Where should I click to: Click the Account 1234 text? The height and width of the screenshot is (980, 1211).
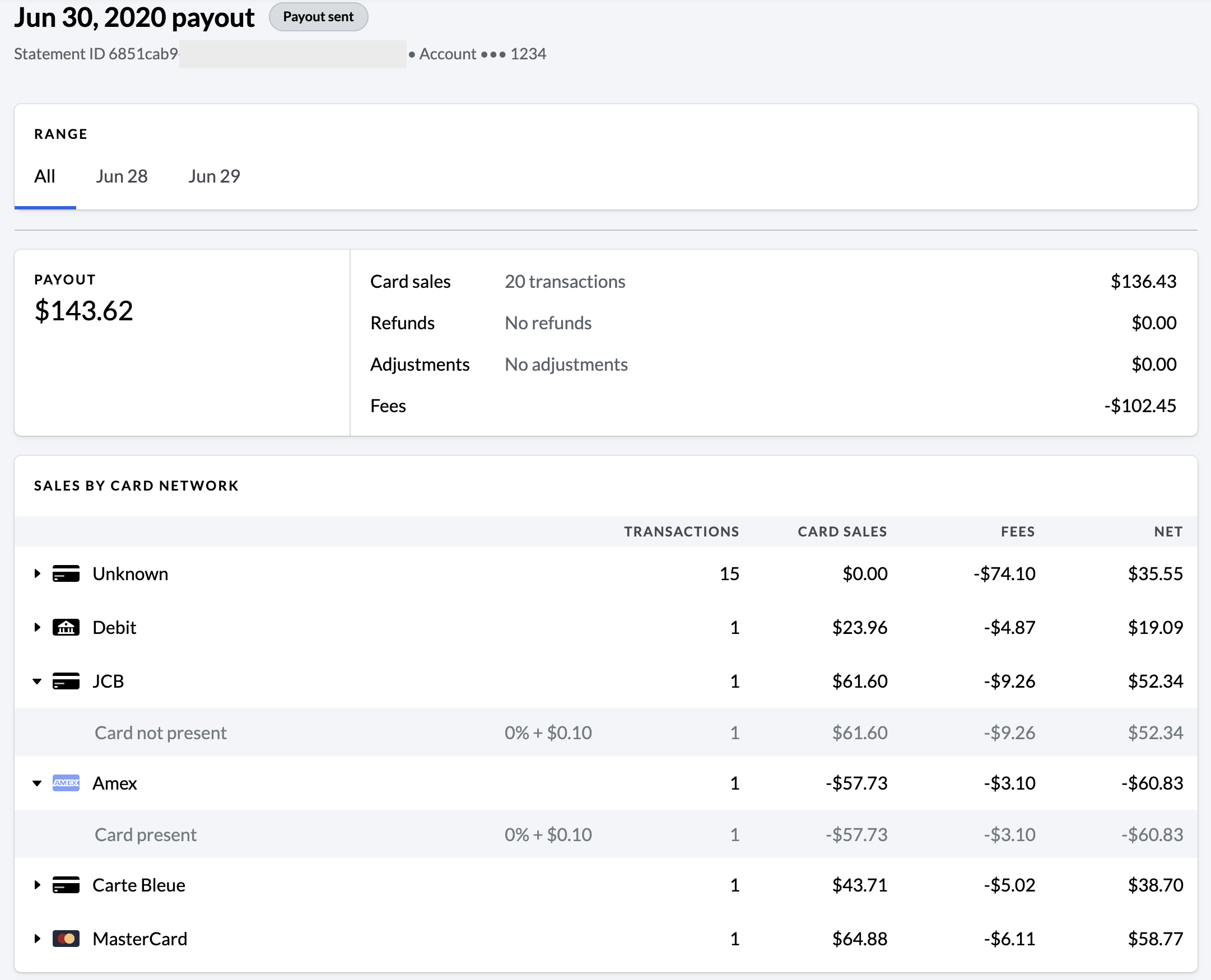483,54
